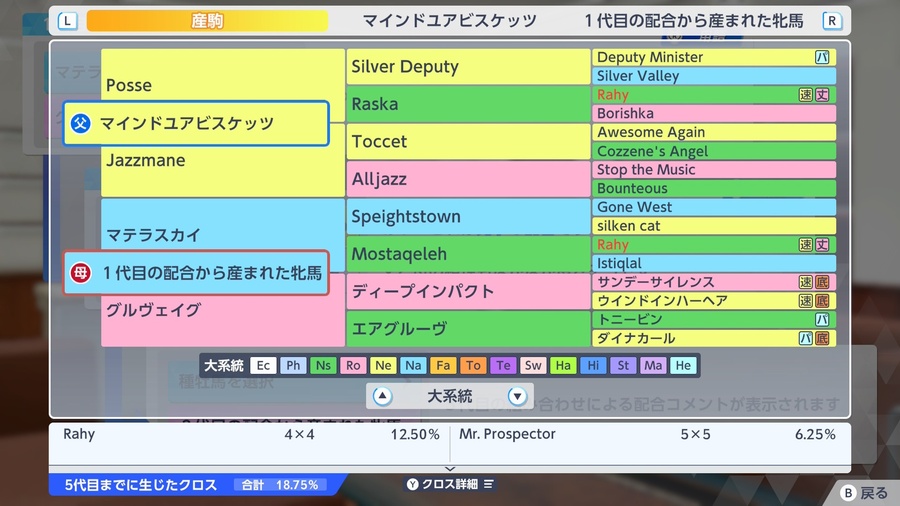Click the Bounteous cell
900x506 pixels.
(714, 188)
